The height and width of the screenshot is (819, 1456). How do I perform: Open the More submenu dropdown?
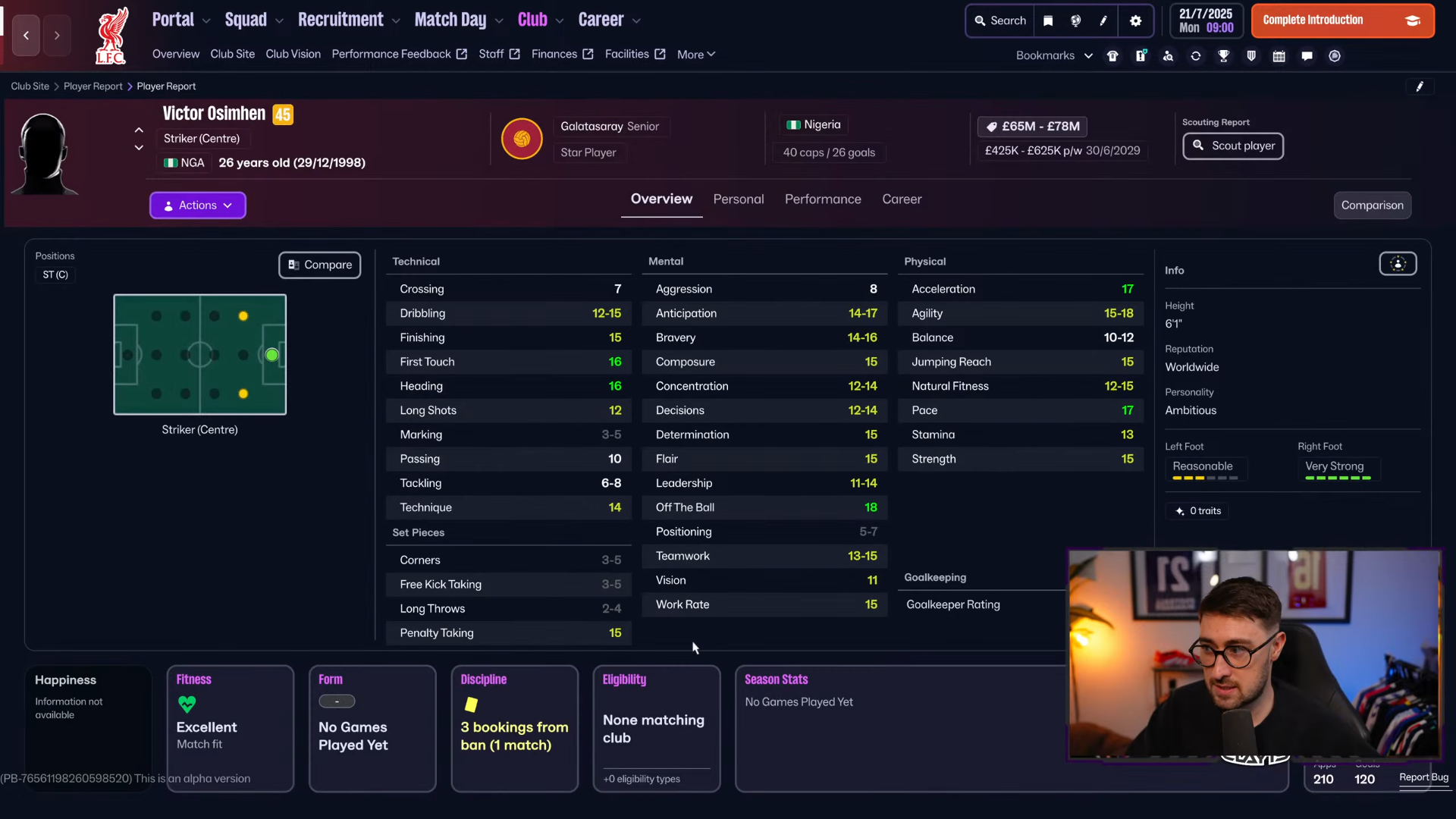696,55
